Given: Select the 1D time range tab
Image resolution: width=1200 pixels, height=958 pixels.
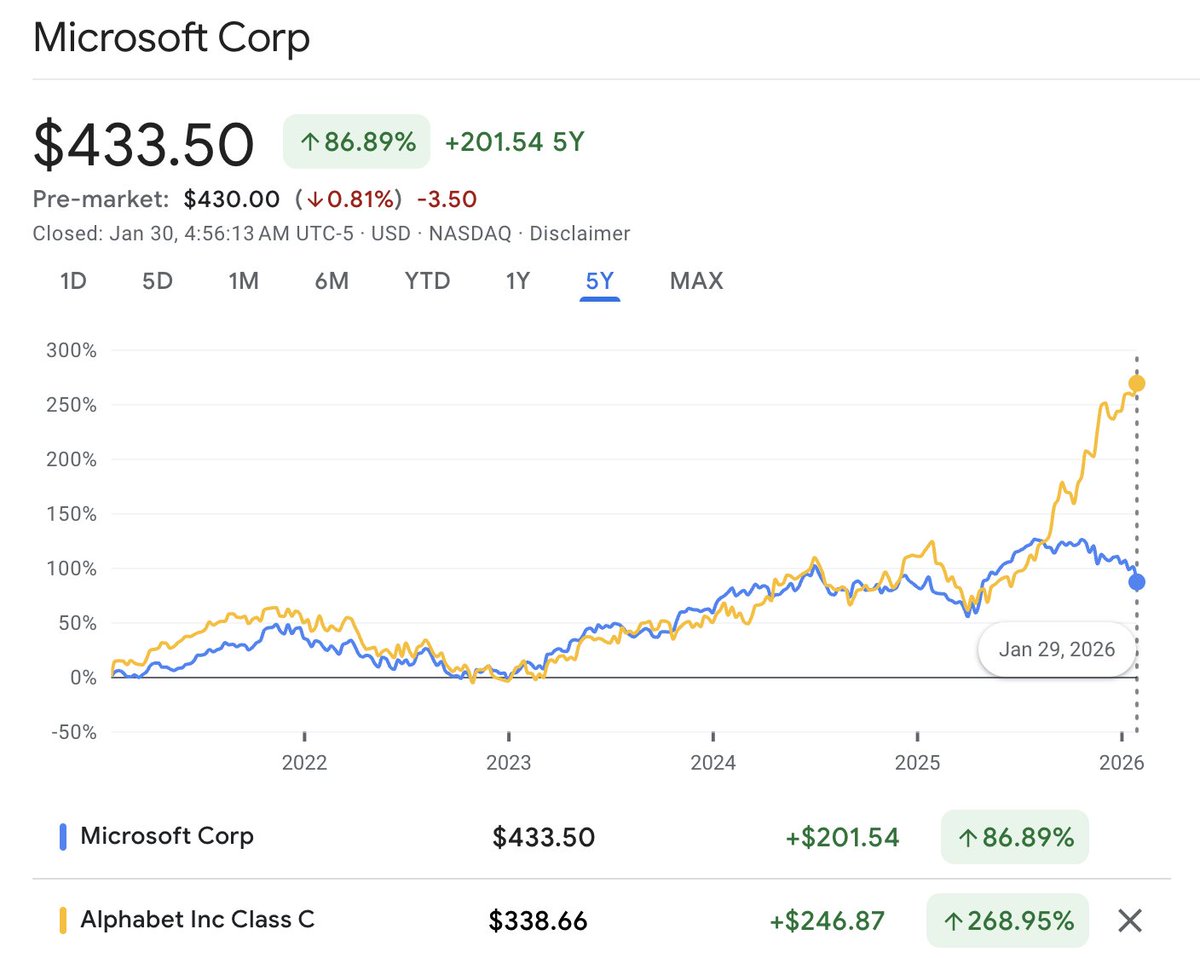Looking at the screenshot, I should pos(73,281).
